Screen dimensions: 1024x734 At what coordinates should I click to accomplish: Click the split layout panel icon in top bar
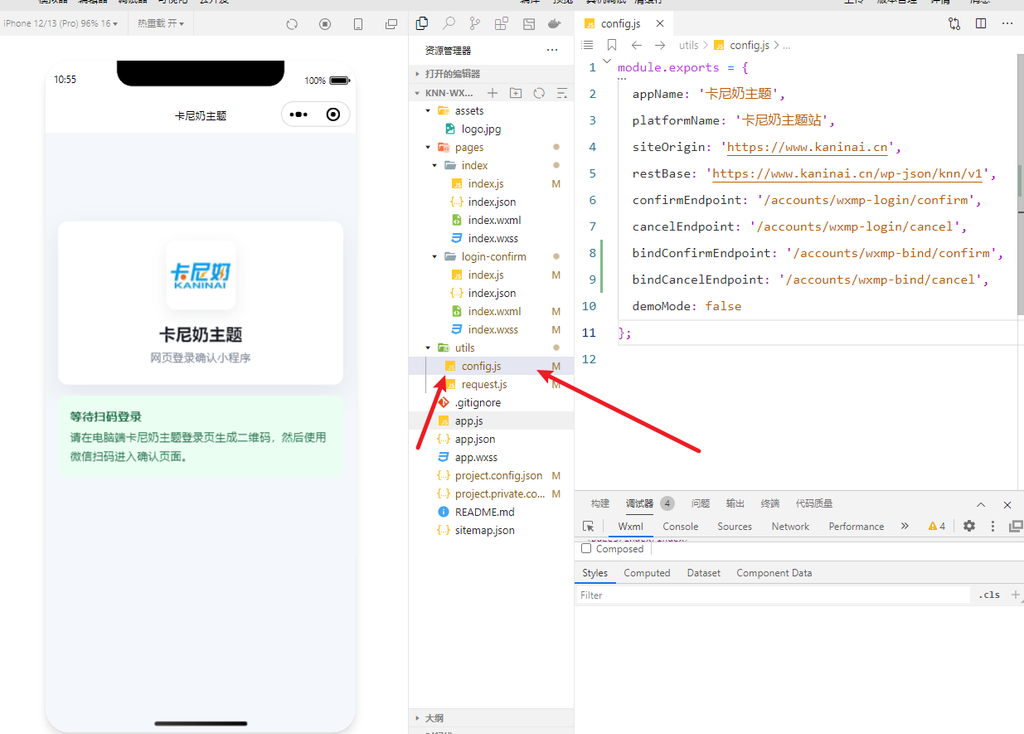pyautogui.click(x=529, y=24)
